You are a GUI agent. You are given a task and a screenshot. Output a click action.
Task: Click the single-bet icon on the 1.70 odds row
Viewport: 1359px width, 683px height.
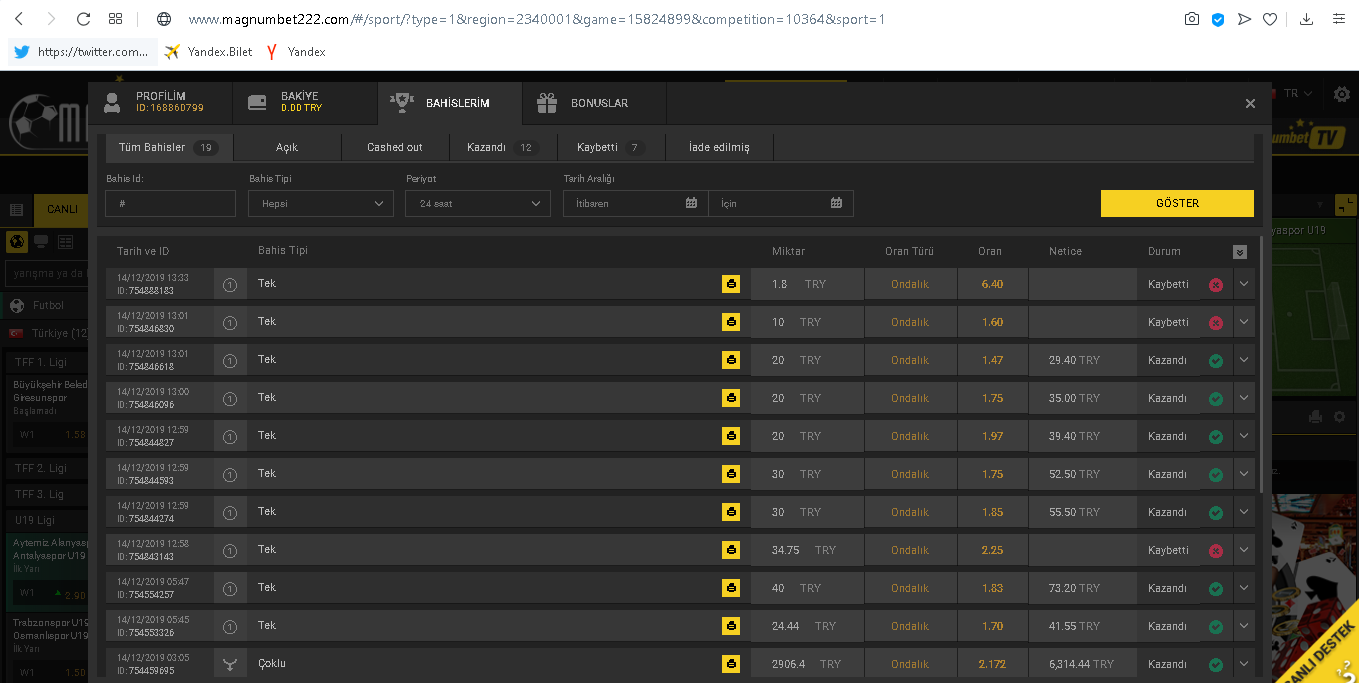point(230,627)
